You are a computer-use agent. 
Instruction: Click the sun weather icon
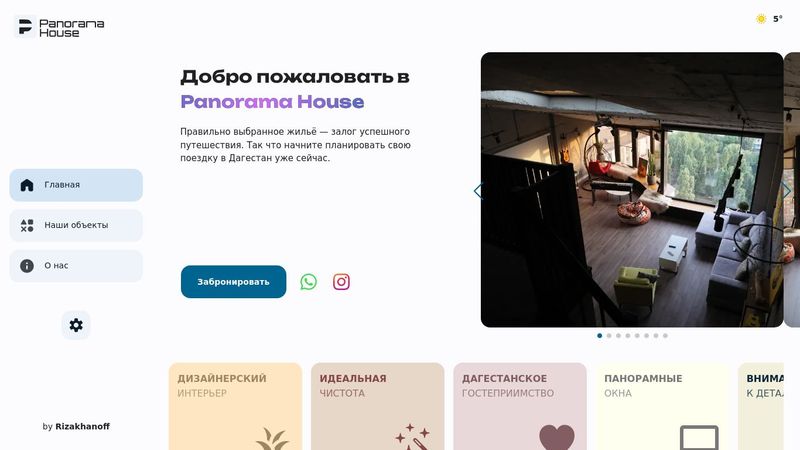point(761,19)
